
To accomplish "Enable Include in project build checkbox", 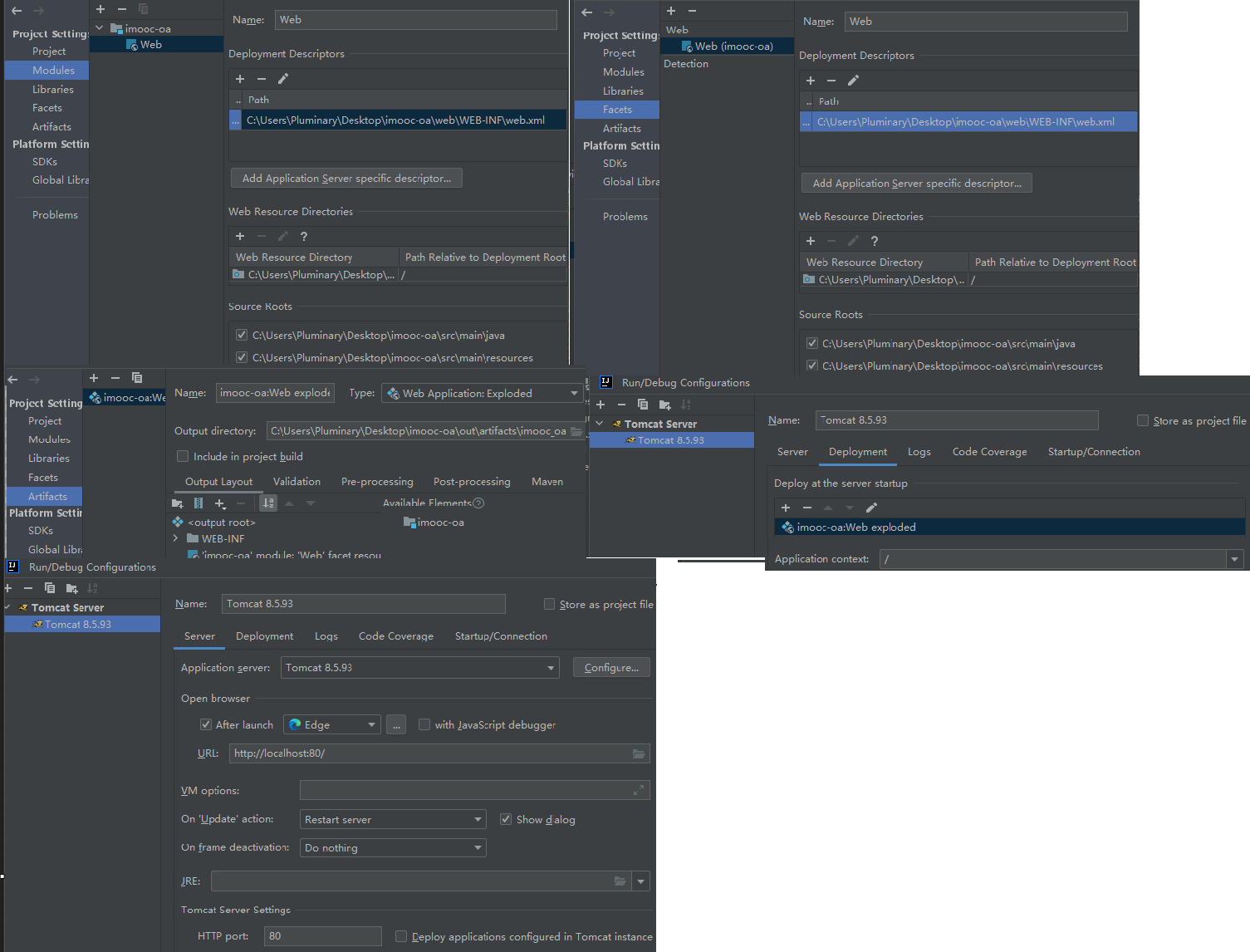I will (x=183, y=456).
